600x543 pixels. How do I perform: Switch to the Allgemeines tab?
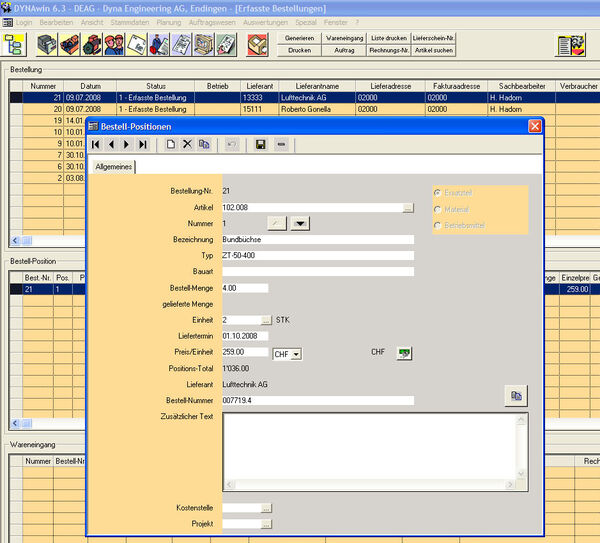pyautogui.click(x=114, y=167)
